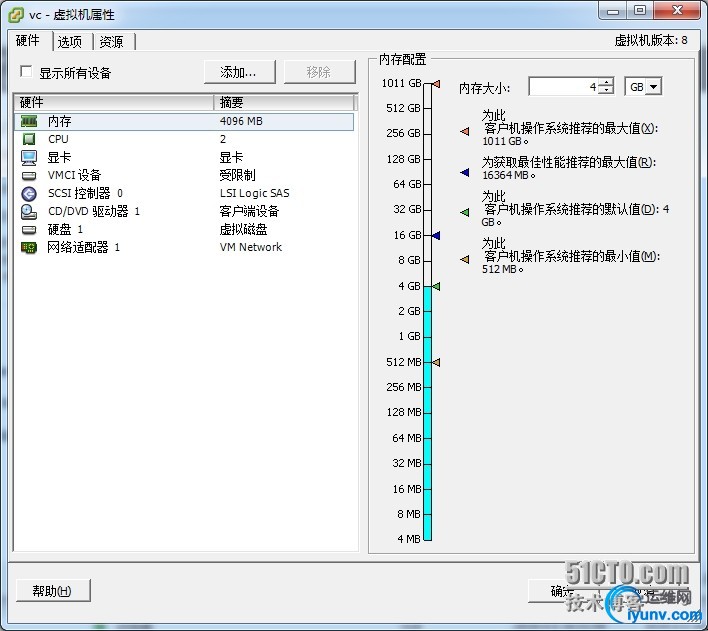Switch to the 资源 tab
708x631 pixels.
[x=112, y=42]
